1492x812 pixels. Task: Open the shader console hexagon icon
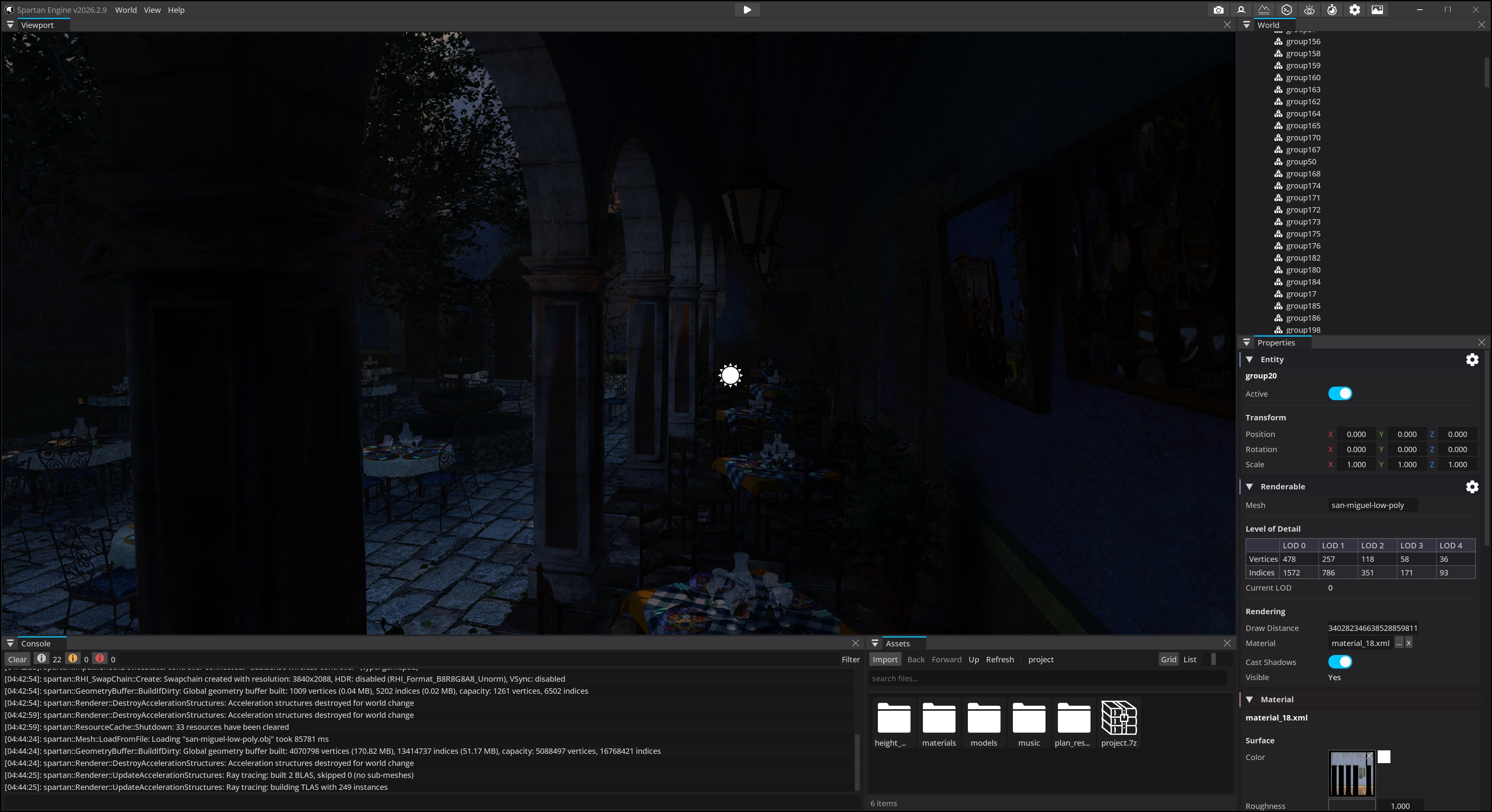(x=1286, y=10)
